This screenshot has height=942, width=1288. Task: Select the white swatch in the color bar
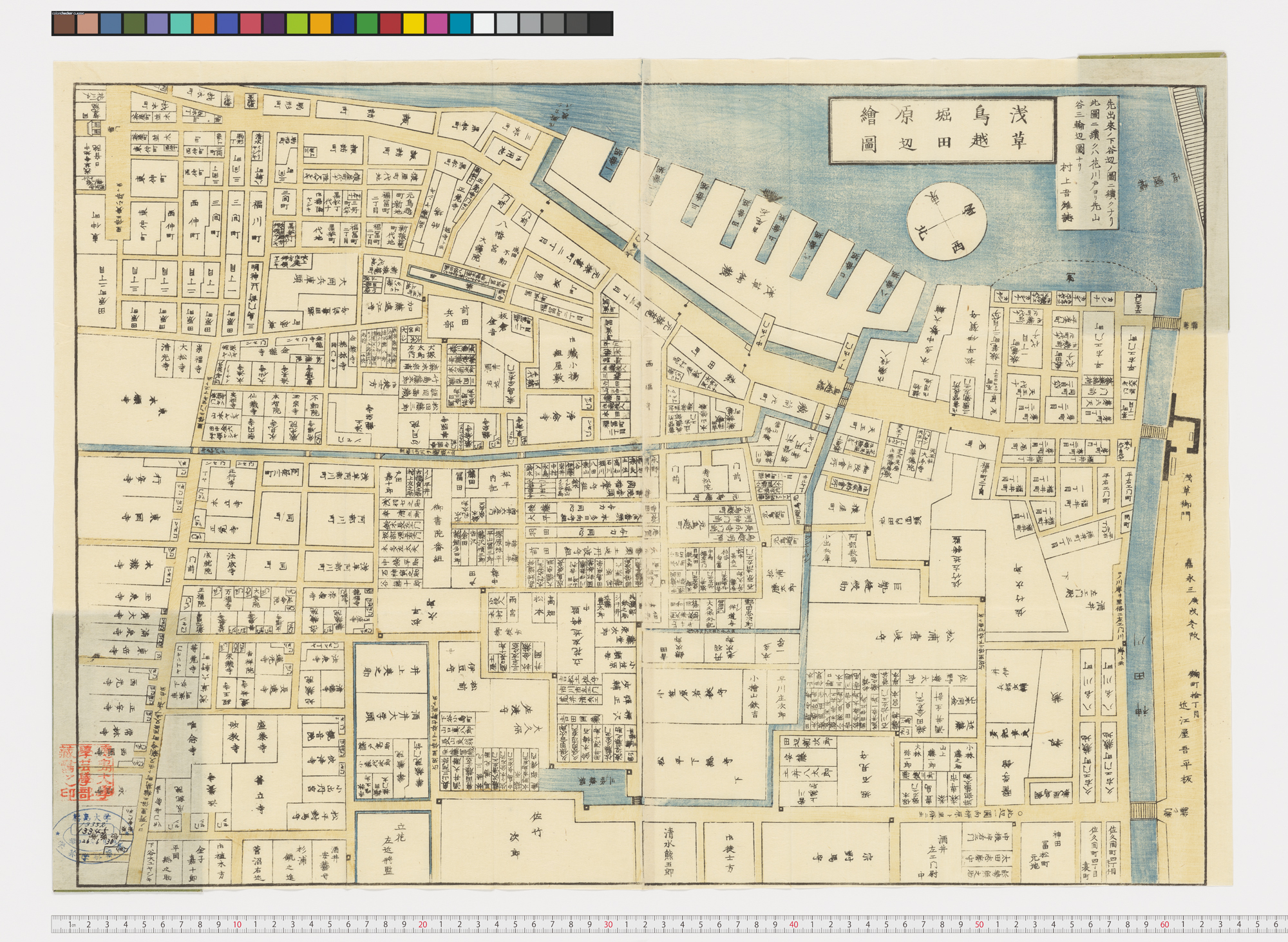click(484, 24)
